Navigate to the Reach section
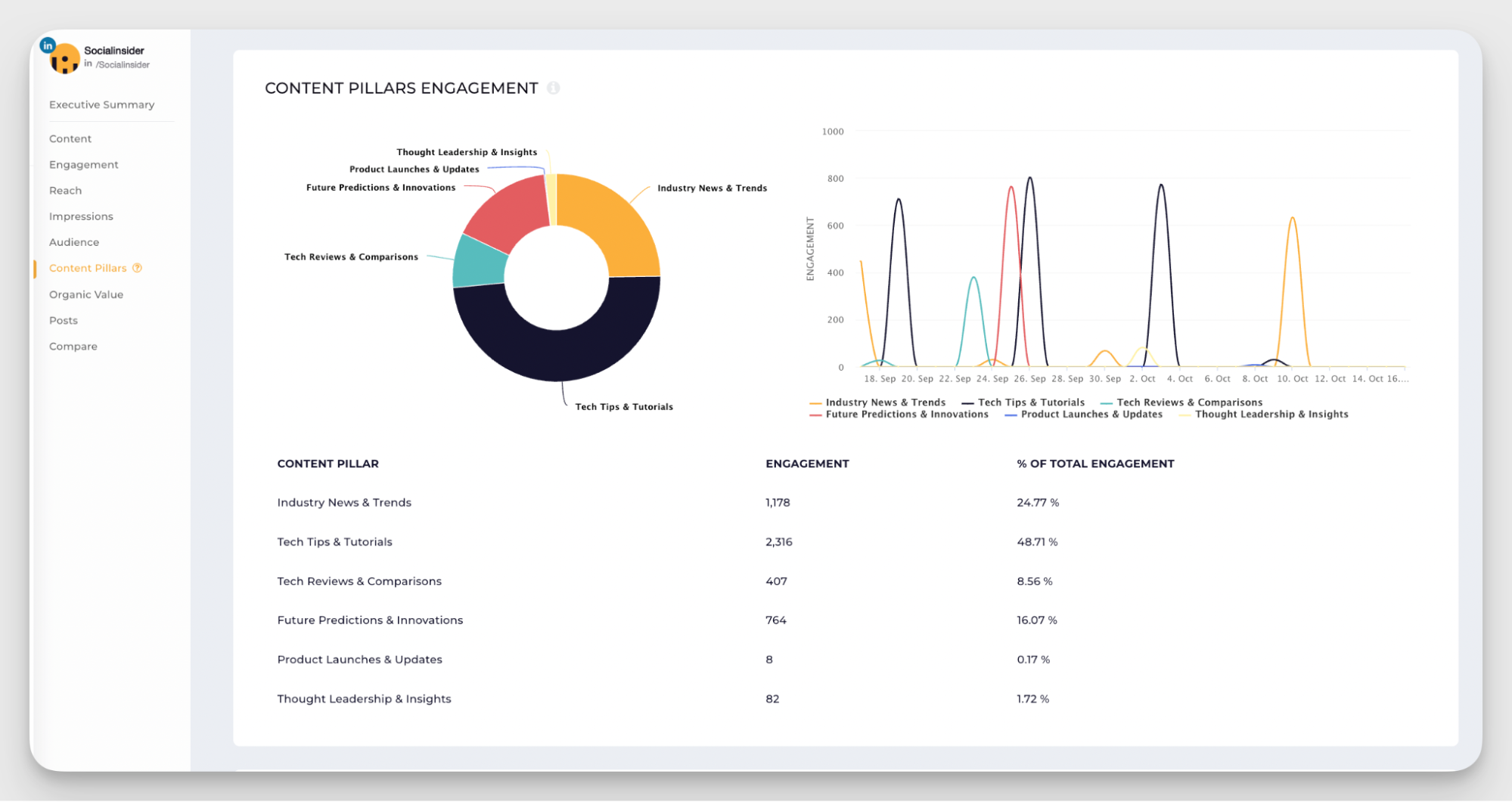 65,190
